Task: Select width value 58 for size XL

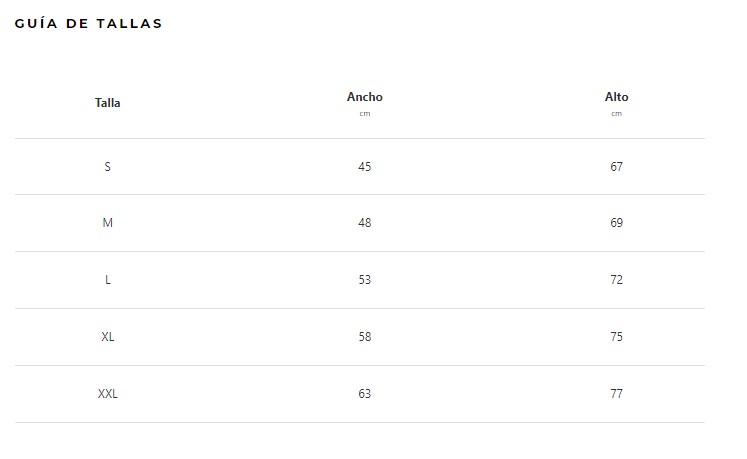Action: 364,337
